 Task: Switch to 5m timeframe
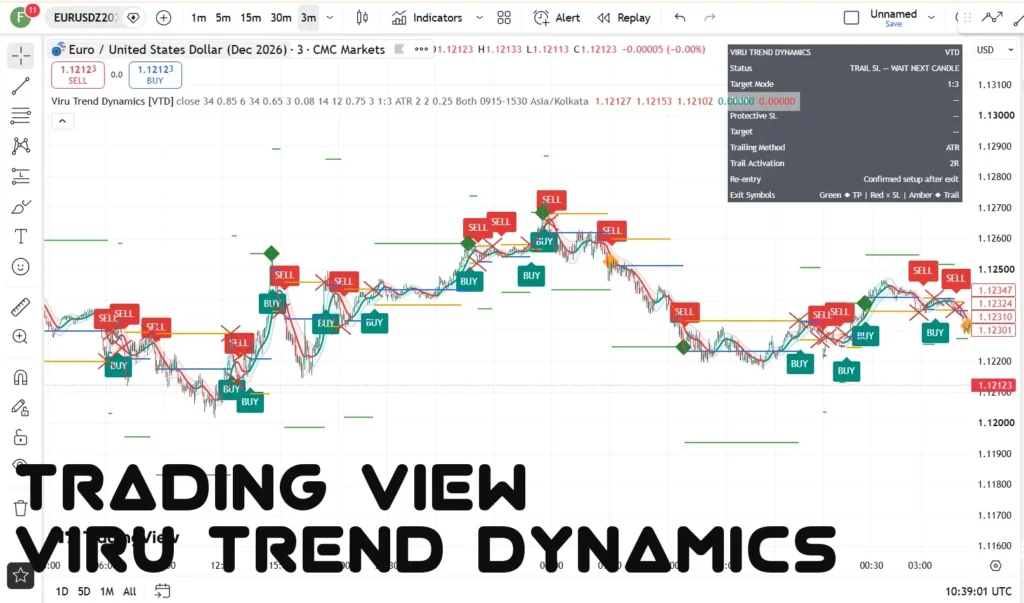[x=223, y=18]
